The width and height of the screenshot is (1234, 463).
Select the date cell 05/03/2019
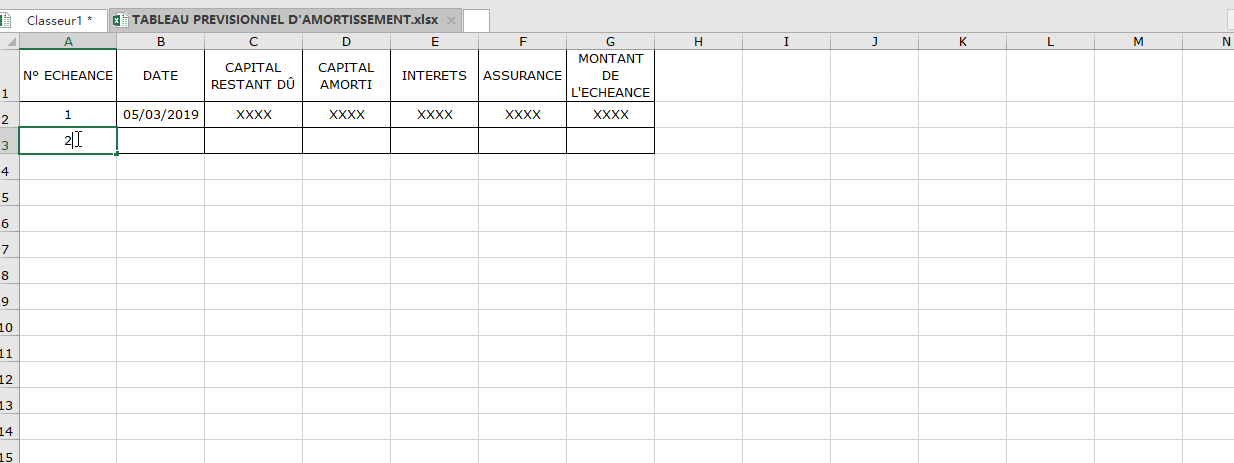[161, 115]
